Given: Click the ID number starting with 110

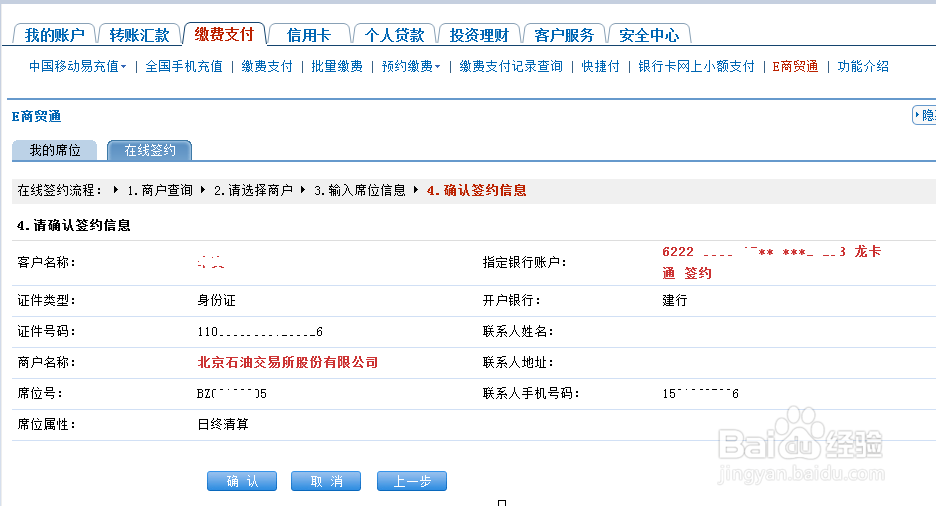Looking at the screenshot, I should coord(260,332).
